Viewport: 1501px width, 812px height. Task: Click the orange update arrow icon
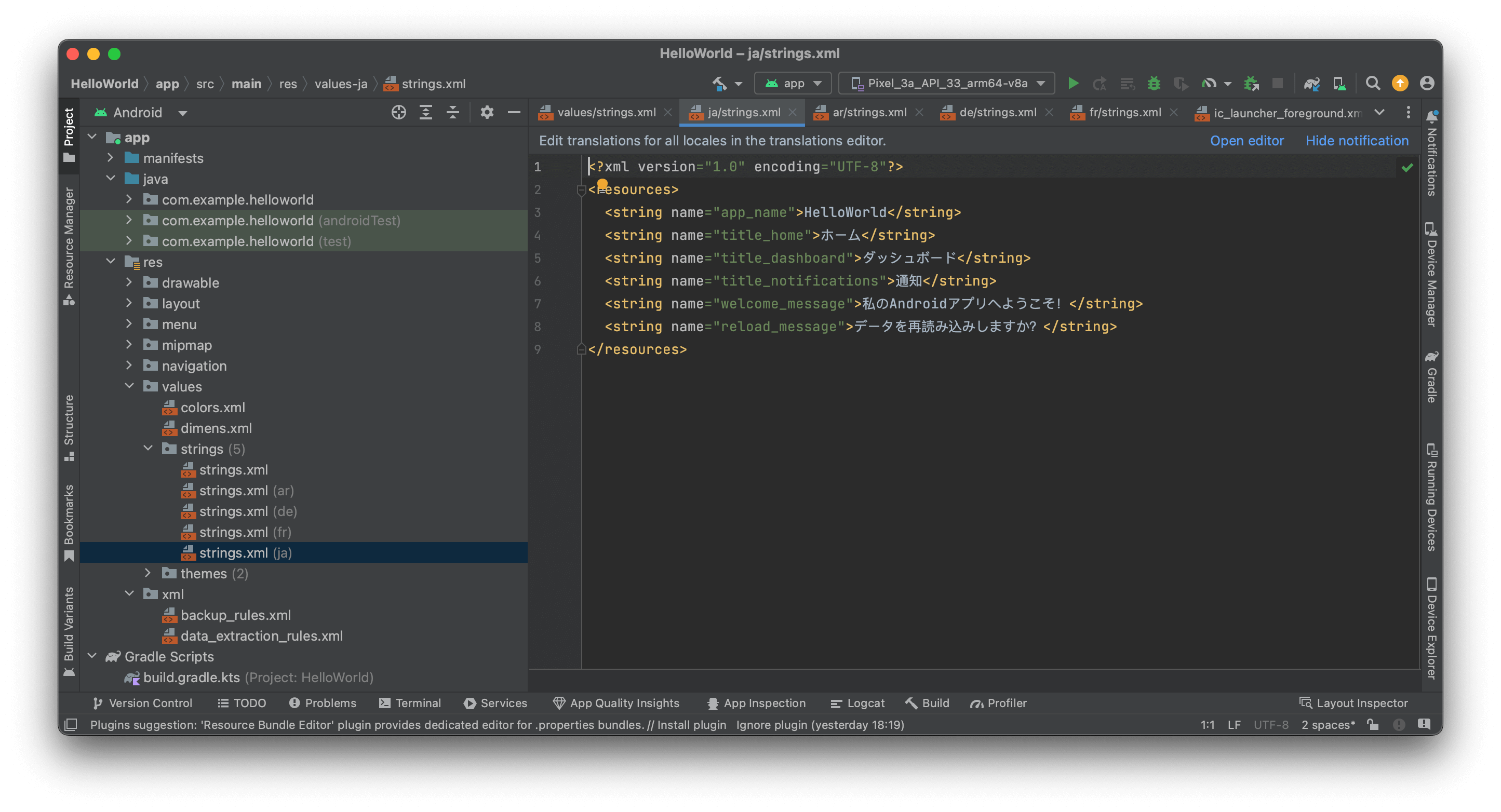1400,83
